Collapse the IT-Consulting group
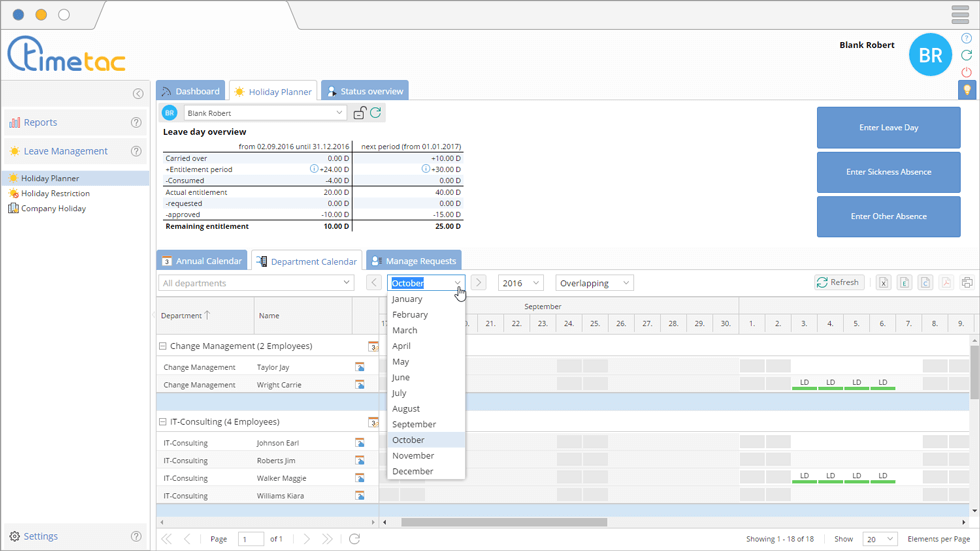Image resolution: width=980 pixels, height=551 pixels. 163,422
